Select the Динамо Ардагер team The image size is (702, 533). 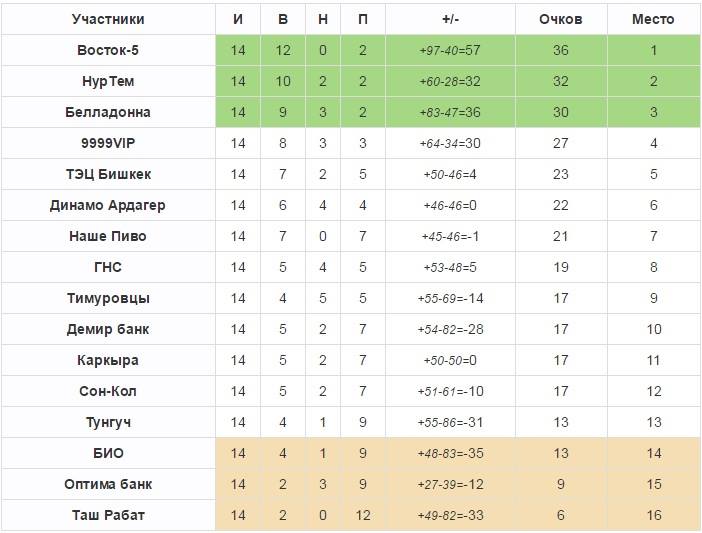[108, 205]
